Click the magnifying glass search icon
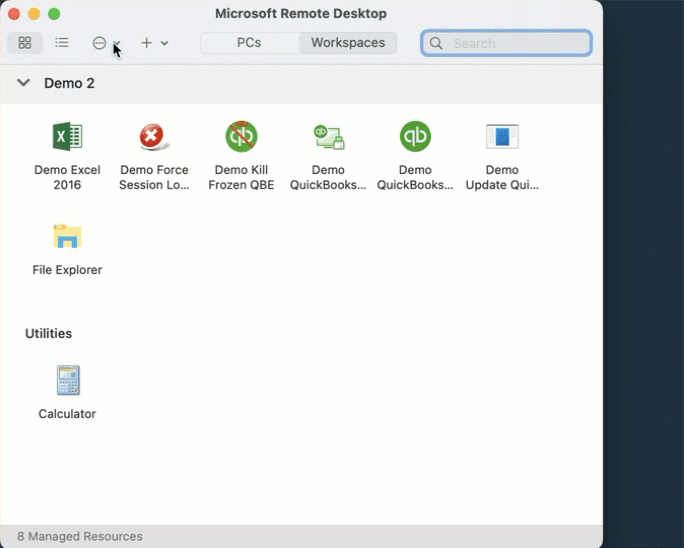This screenshot has height=548, width=684. click(x=436, y=43)
